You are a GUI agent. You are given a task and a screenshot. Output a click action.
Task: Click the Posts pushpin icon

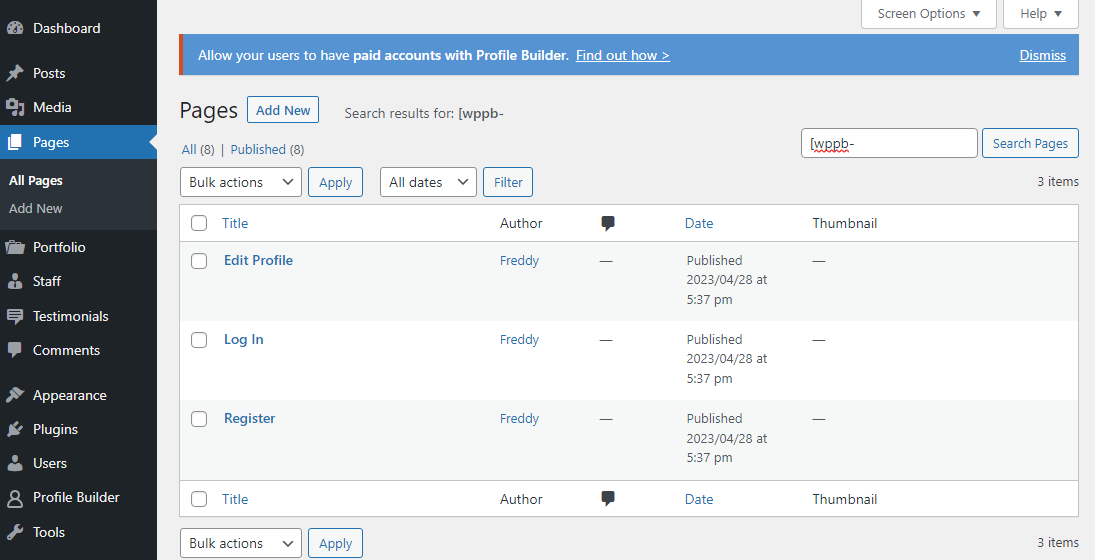pyautogui.click(x=15, y=74)
